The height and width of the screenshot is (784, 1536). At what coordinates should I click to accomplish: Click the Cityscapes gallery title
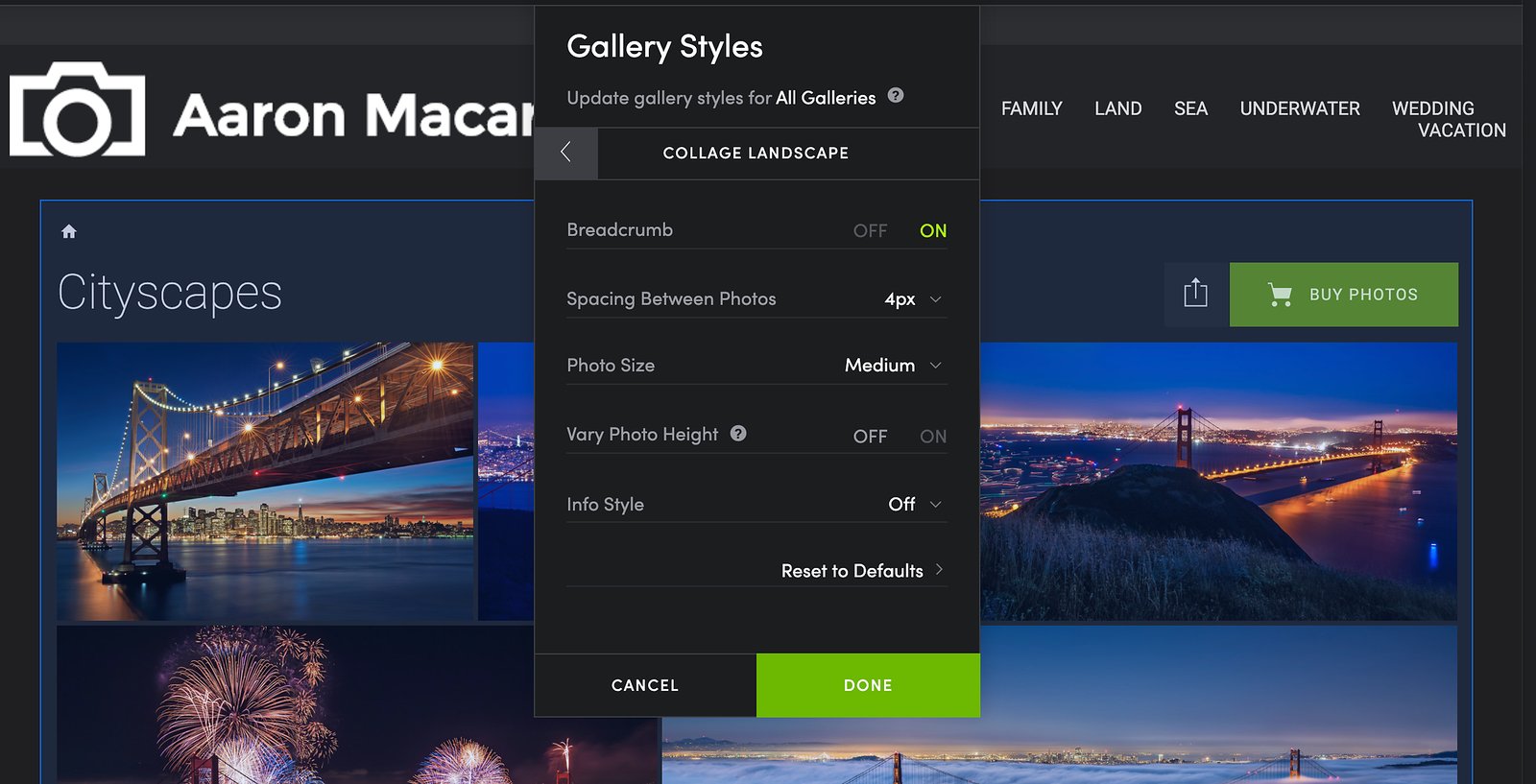[x=170, y=293]
